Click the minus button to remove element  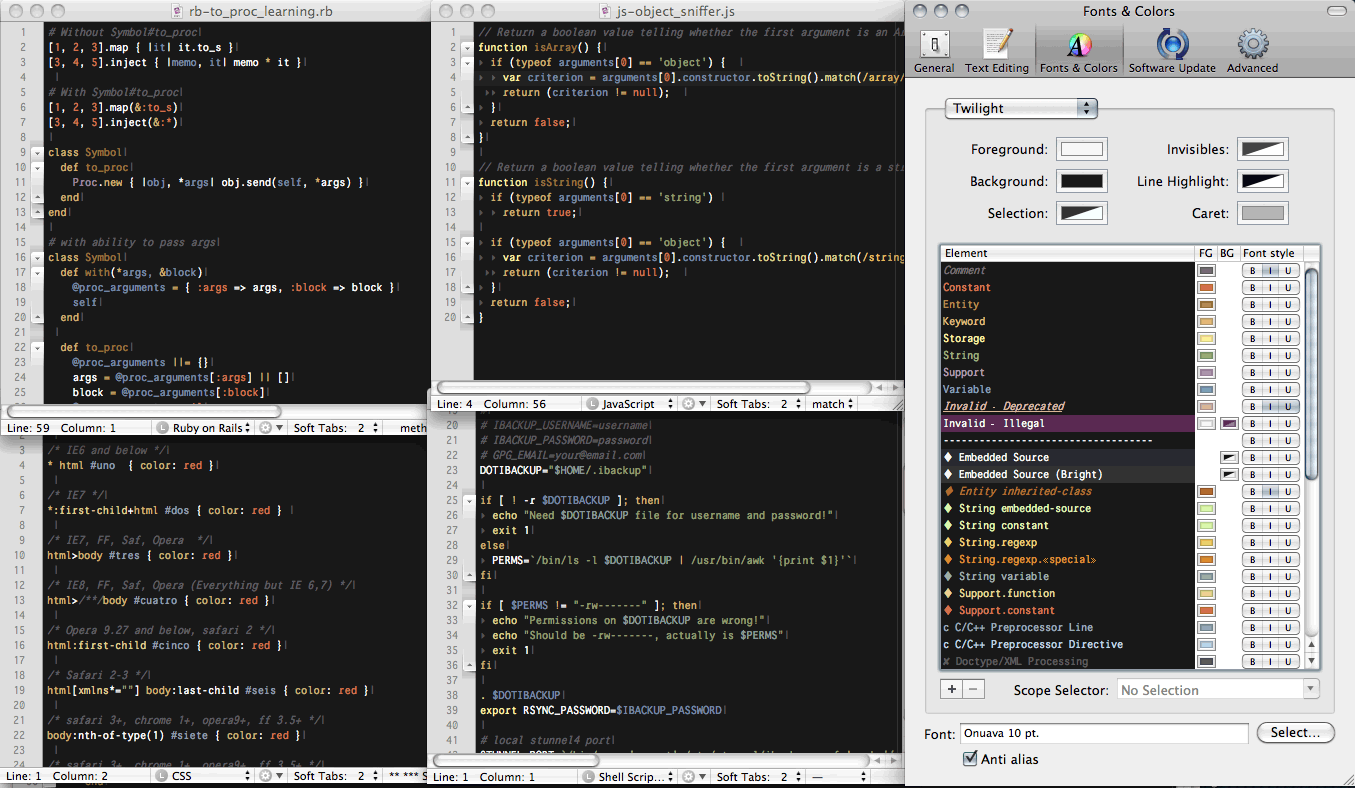[x=974, y=689]
